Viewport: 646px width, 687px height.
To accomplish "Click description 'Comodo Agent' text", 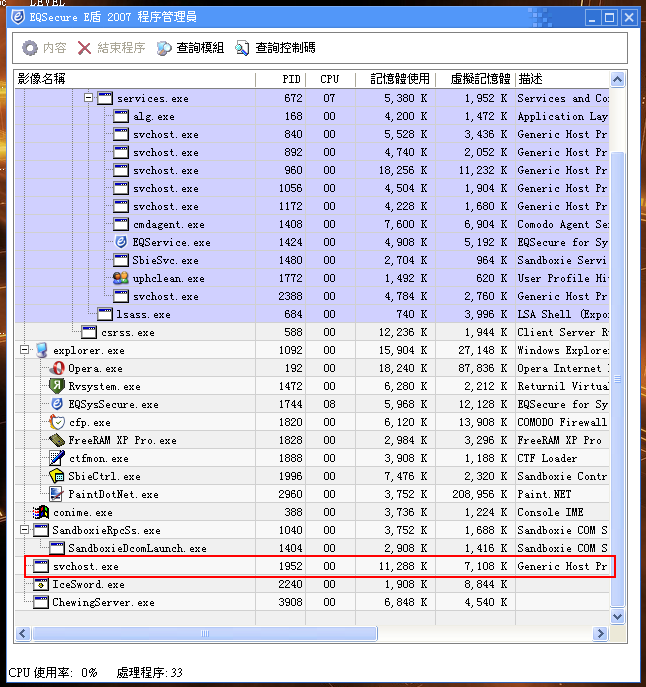I will (x=553, y=224).
